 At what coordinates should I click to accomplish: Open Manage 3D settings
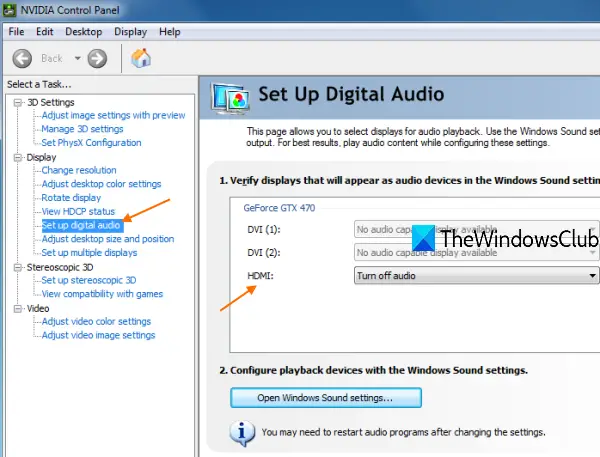tap(82, 129)
